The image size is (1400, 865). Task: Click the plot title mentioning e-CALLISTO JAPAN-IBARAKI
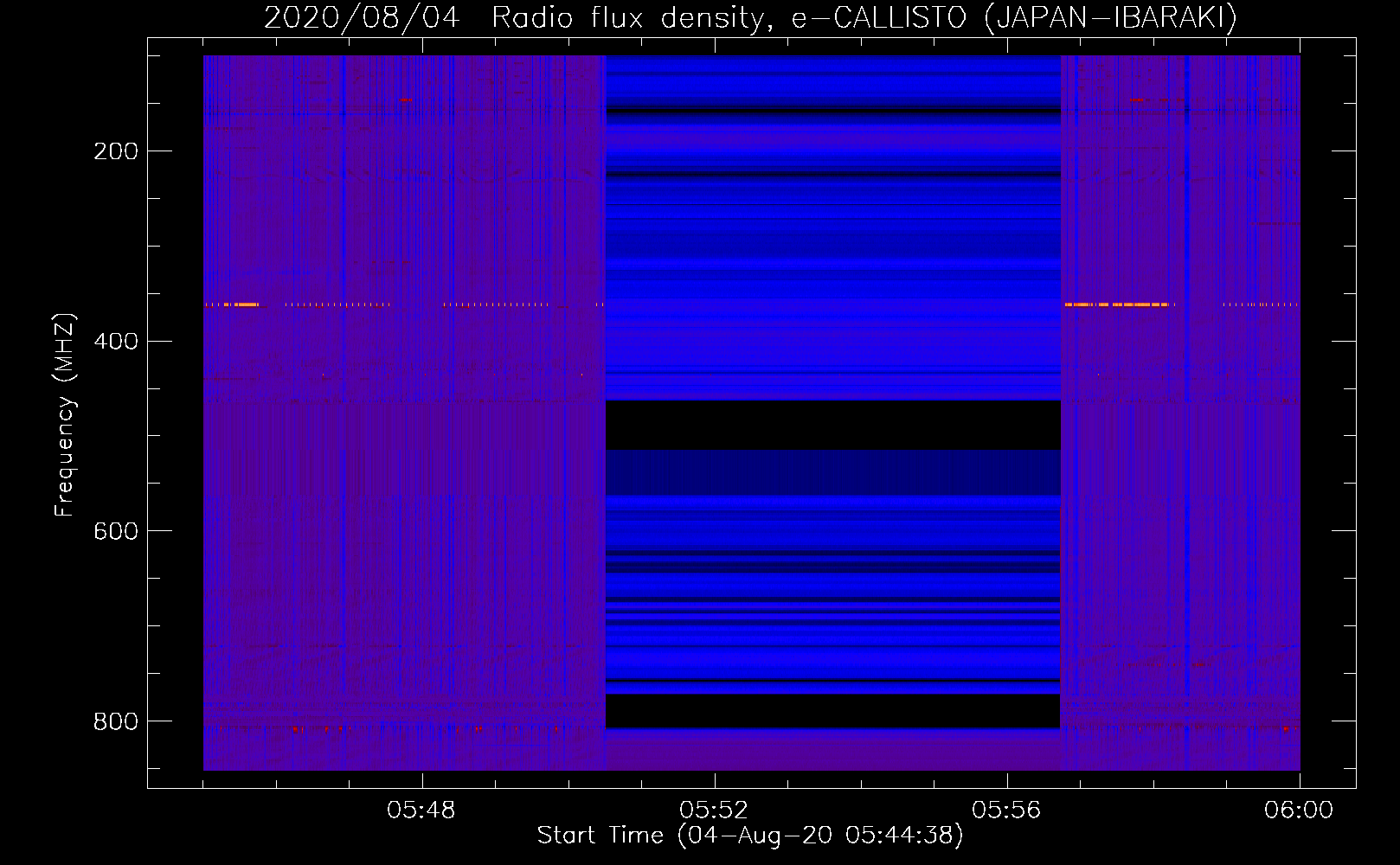pyautogui.click(x=750, y=17)
